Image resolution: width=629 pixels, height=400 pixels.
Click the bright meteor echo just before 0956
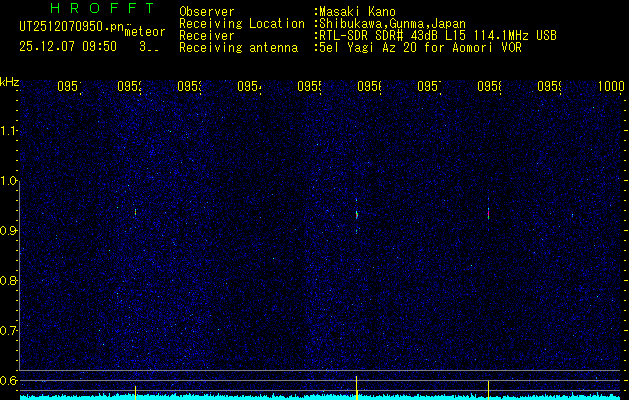coord(356,215)
